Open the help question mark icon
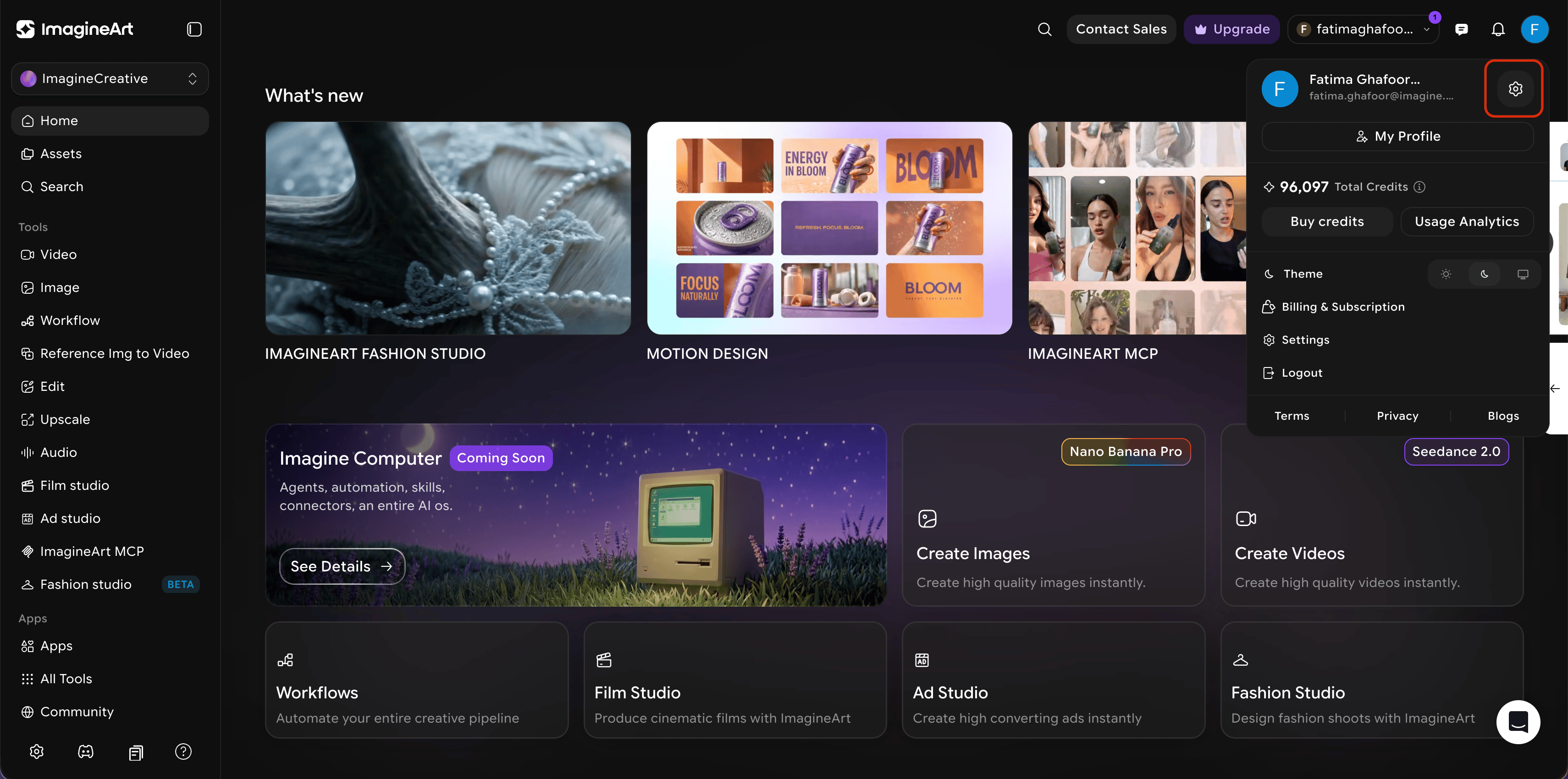The width and height of the screenshot is (1568, 779). (183, 752)
